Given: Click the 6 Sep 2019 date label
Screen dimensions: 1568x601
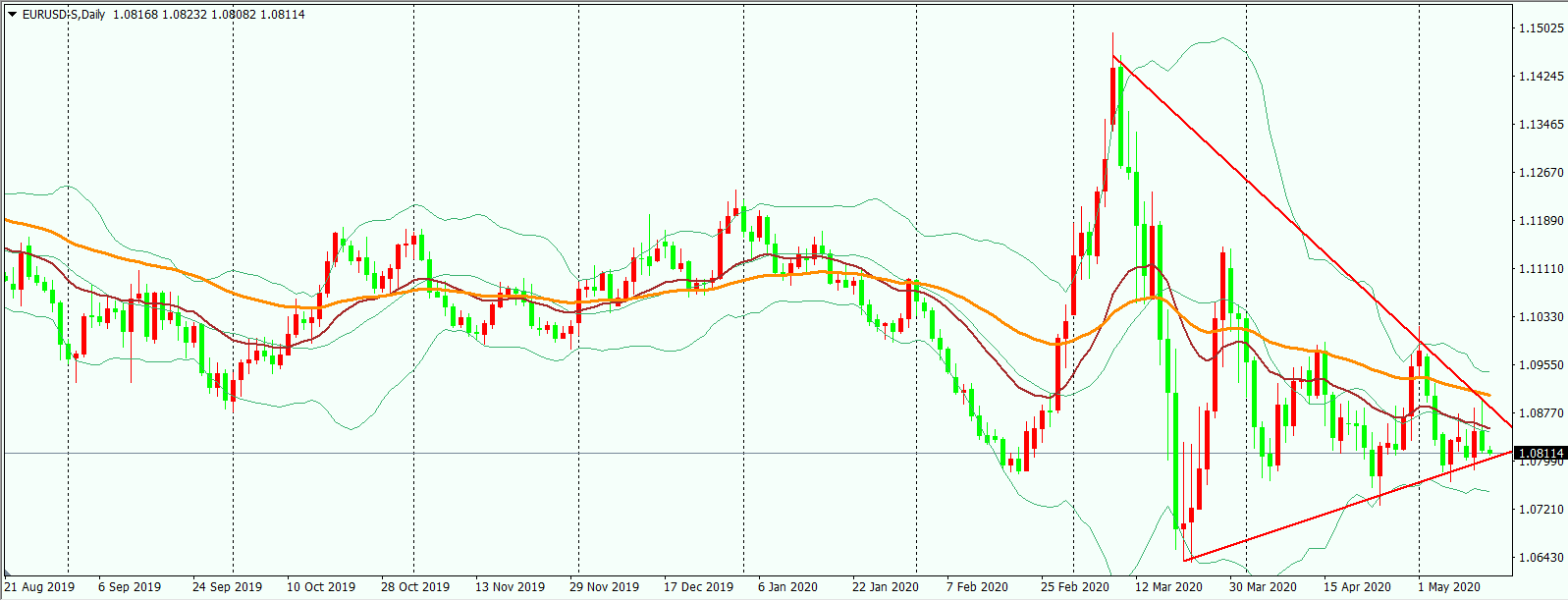Looking at the screenshot, I should pos(130,587).
